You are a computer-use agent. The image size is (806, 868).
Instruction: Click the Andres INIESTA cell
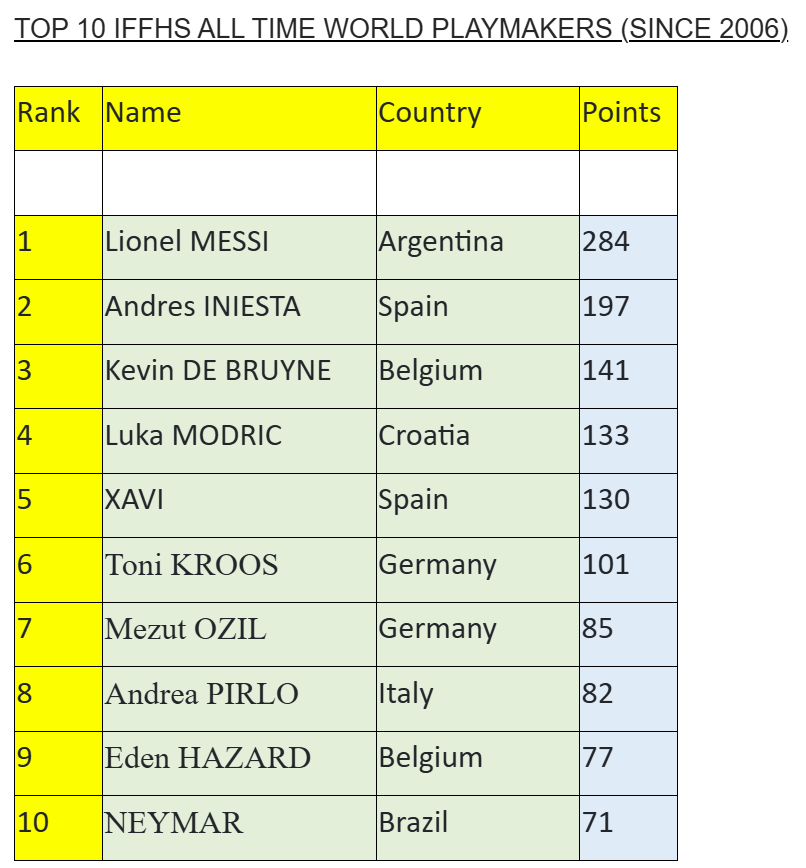click(239, 312)
